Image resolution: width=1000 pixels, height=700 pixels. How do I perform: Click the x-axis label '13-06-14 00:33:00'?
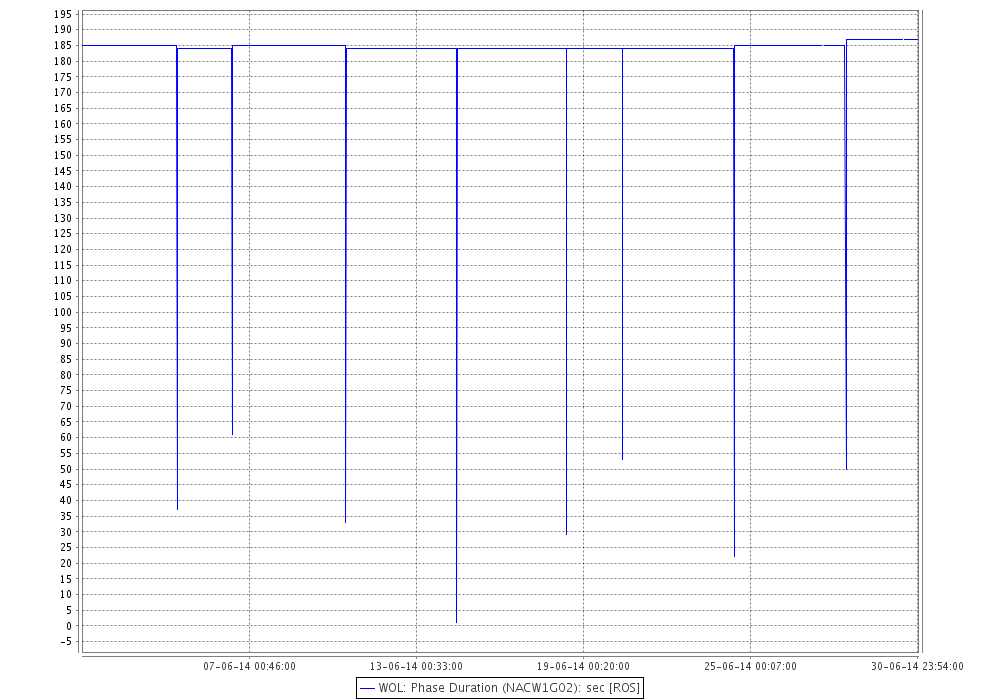coord(416,666)
